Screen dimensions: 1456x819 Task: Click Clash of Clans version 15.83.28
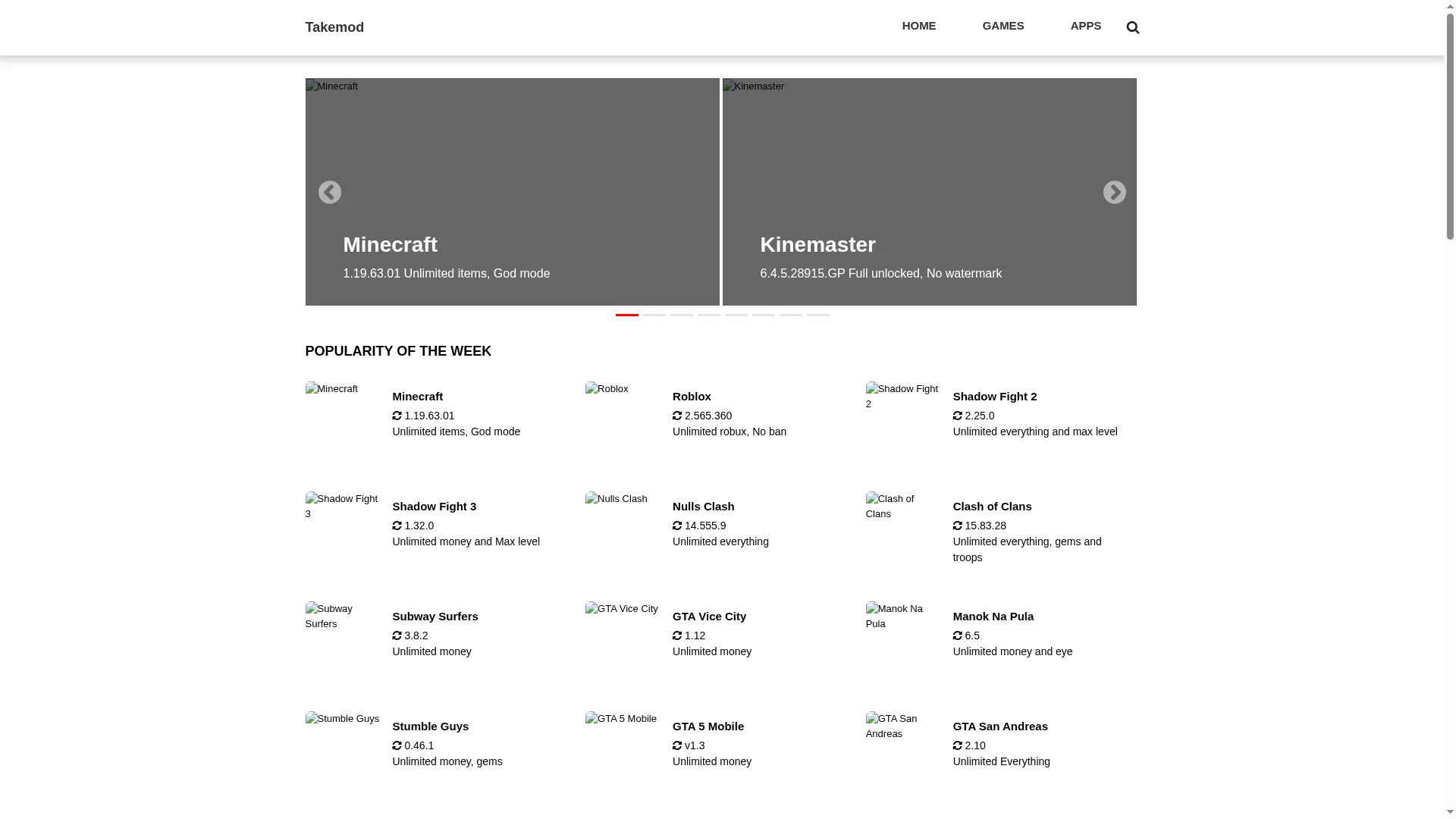pos(986,526)
